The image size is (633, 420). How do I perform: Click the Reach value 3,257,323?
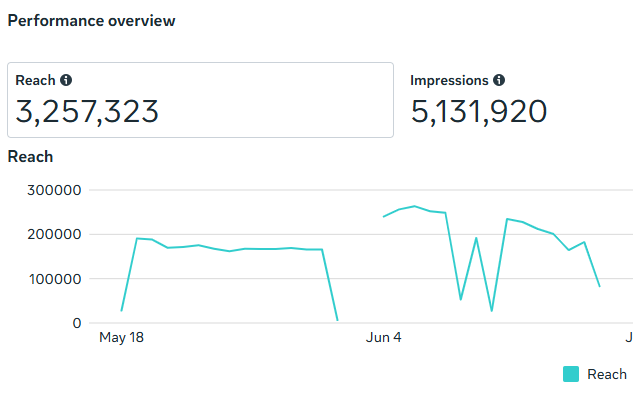pos(87,111)
